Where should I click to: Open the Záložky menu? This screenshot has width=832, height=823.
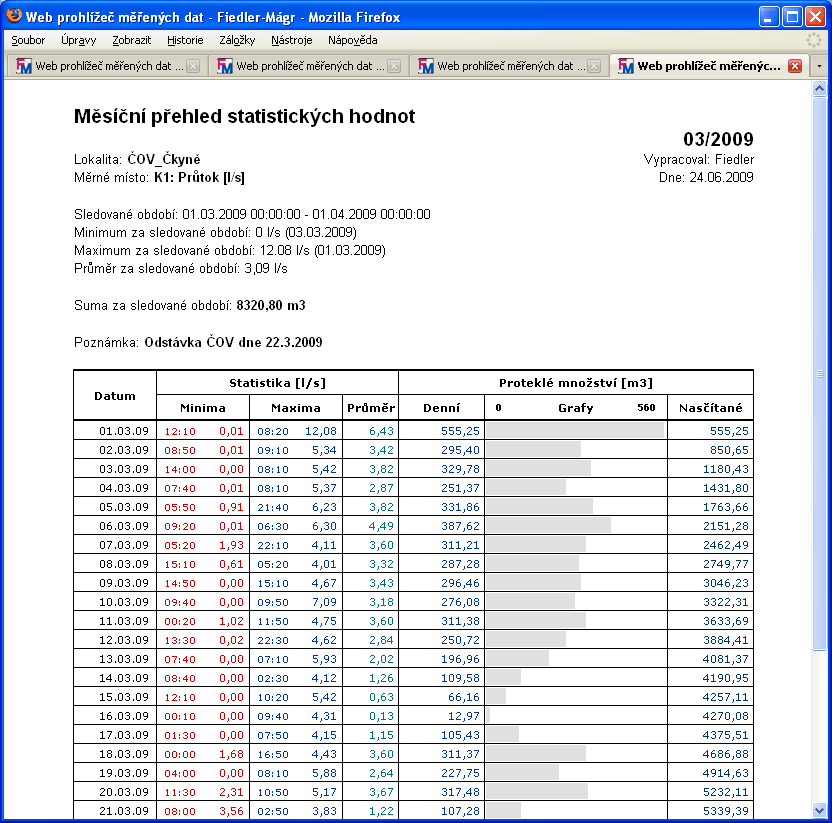(237, 40)
